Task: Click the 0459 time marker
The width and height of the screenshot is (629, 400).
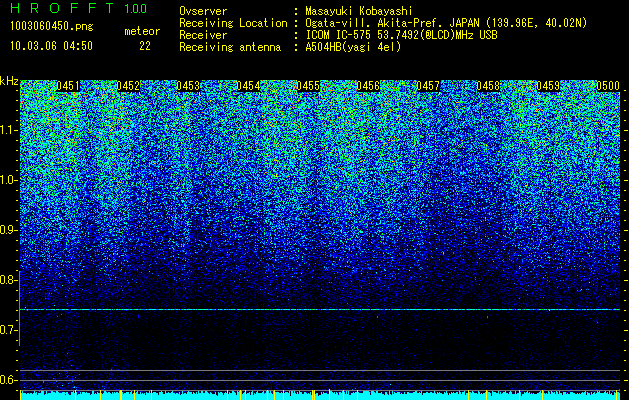Action: [x=548, y=86]
